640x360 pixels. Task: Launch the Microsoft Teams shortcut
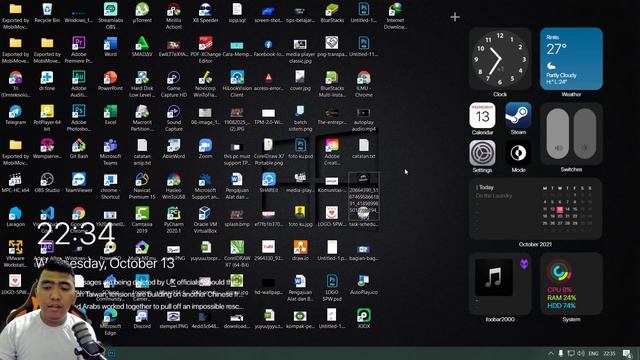click(110, 151)
